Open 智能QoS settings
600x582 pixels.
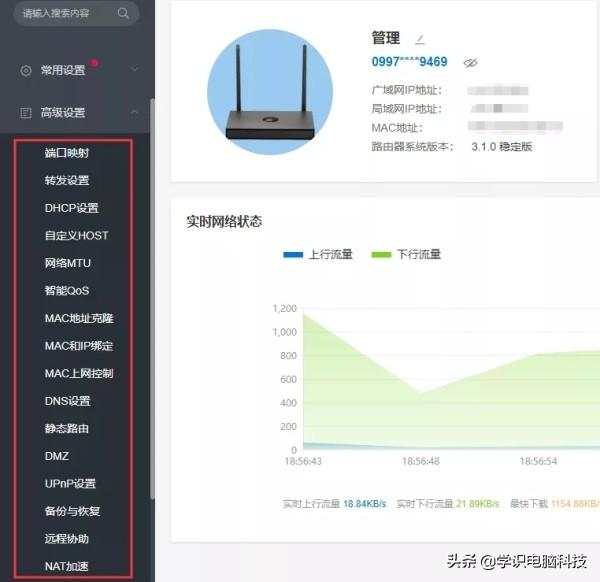[67, 291]
